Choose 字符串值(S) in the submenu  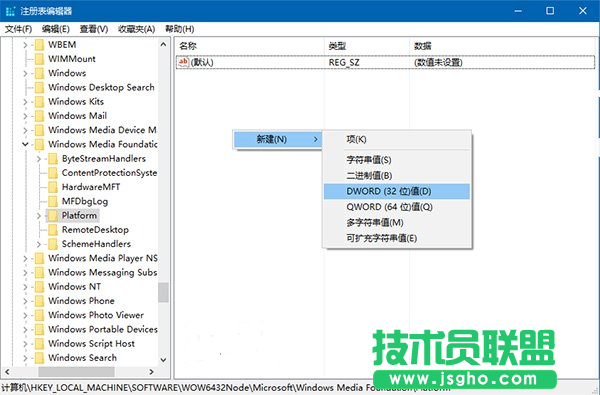point(397,160)
